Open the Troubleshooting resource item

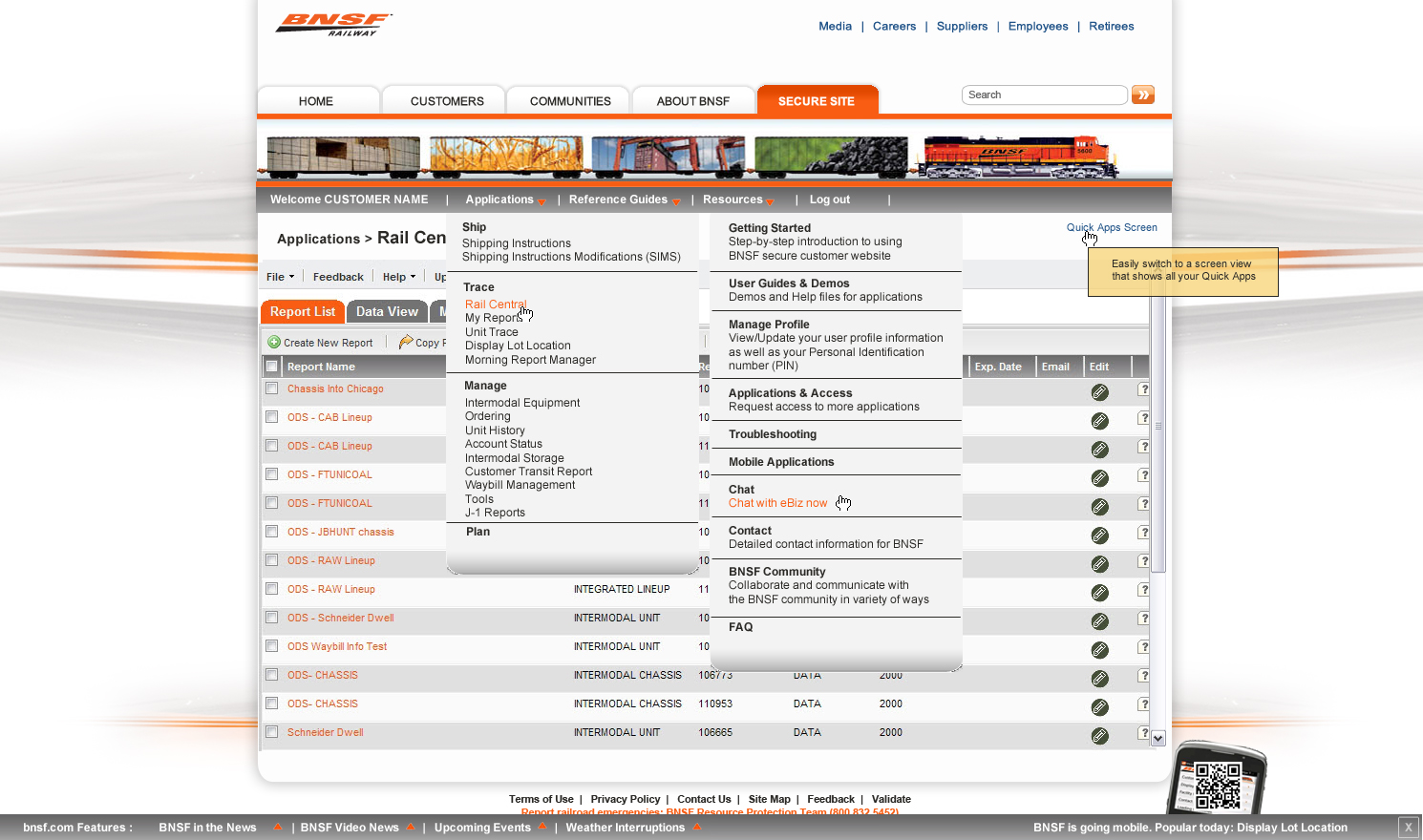coord(773,434)
